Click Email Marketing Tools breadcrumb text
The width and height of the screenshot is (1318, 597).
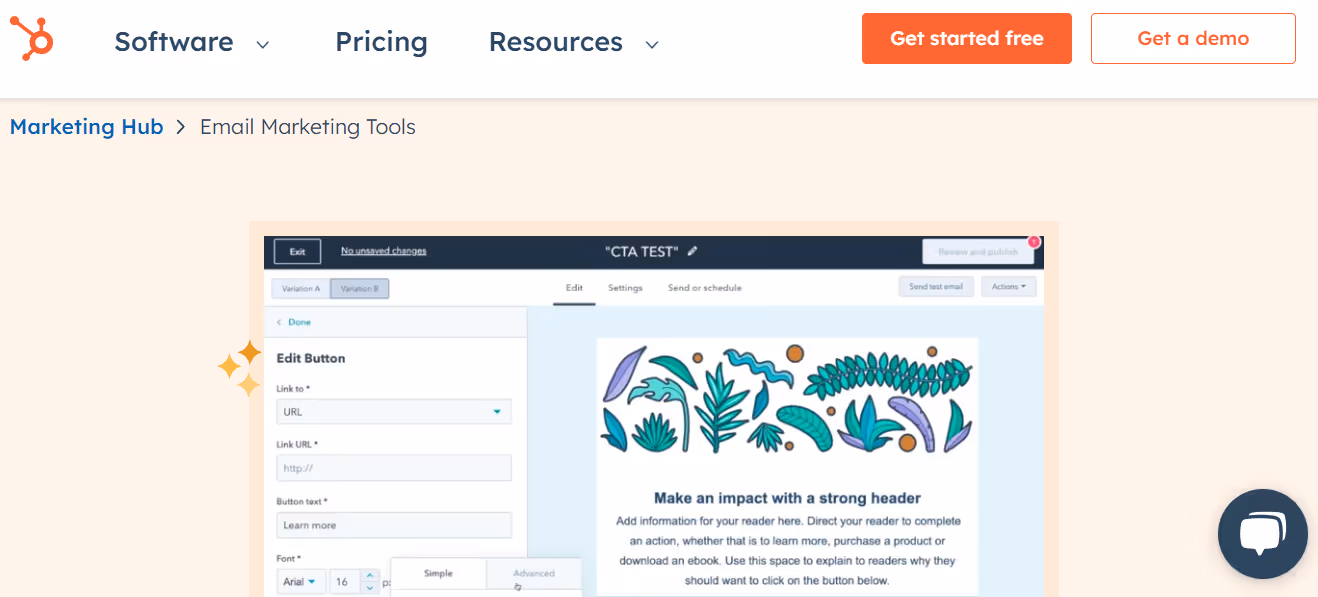308,127
